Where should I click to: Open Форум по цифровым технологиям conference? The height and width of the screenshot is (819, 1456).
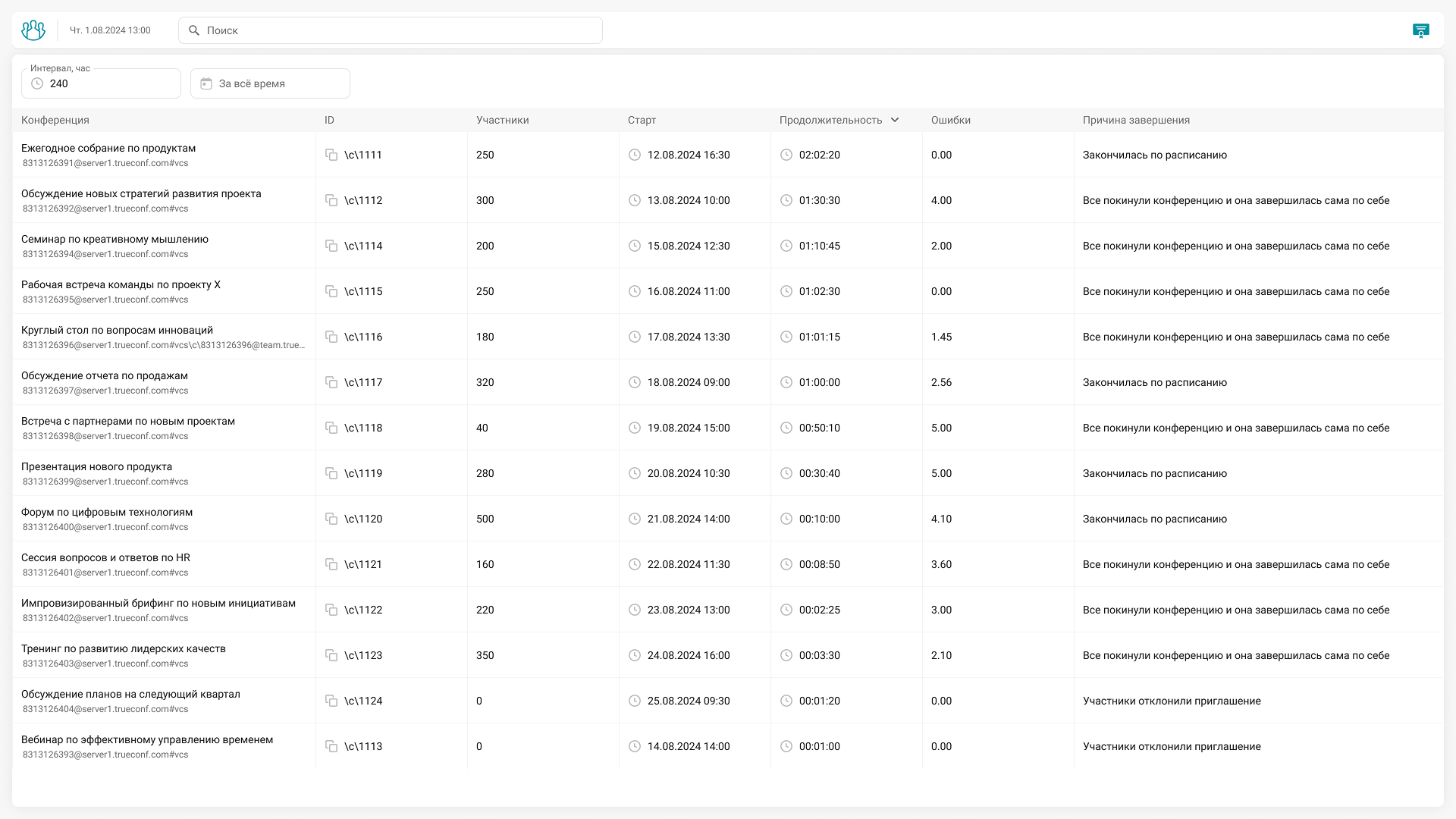pos(107,512)
